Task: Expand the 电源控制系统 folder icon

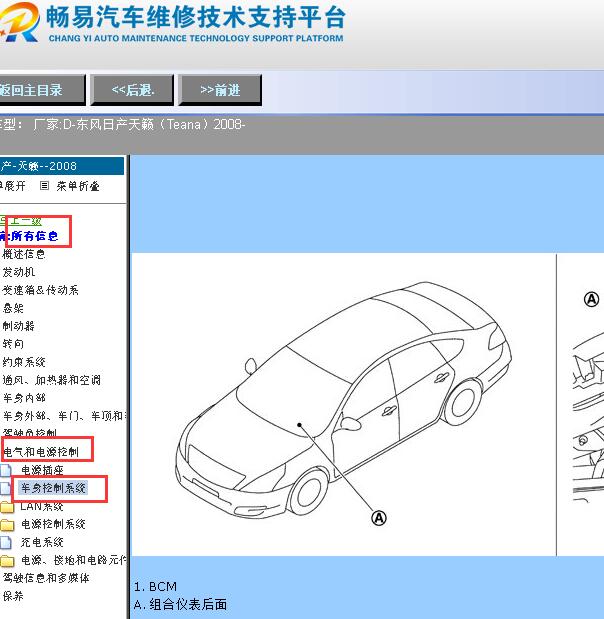Action: (7, 525)
